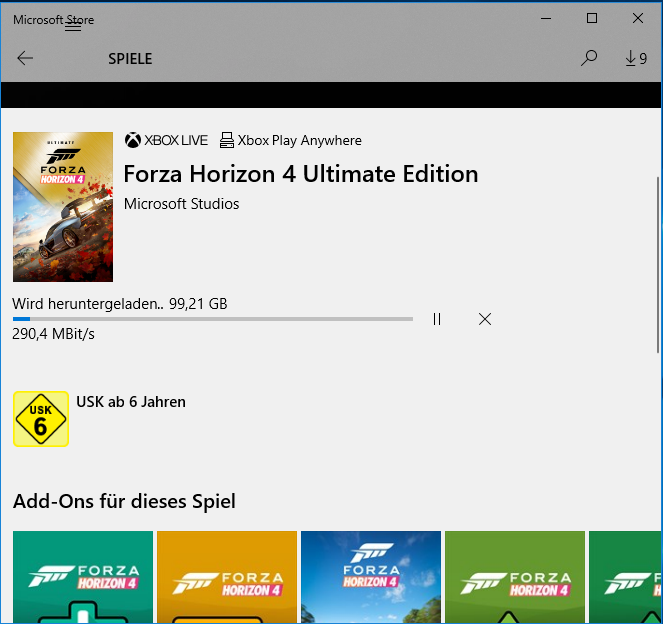
Task: Click the USK 6 rating badge
Action: coord(41,419)
